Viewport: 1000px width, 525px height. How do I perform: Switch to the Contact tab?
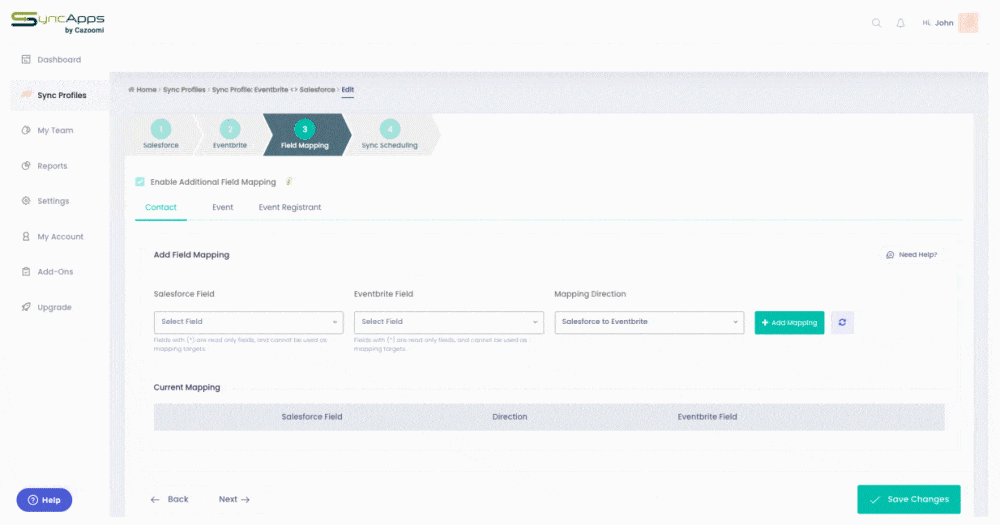pyautogui.click(x=161, y=207)
